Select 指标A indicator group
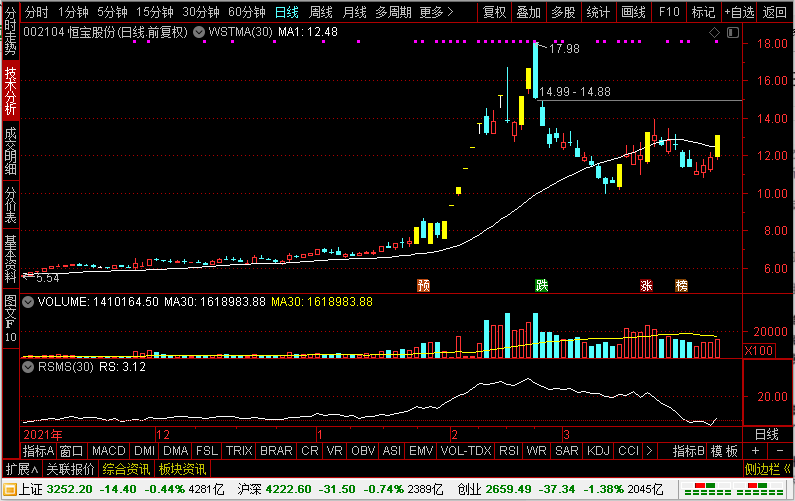Screen dimensions: 795x501 click(x=38, y=451)
